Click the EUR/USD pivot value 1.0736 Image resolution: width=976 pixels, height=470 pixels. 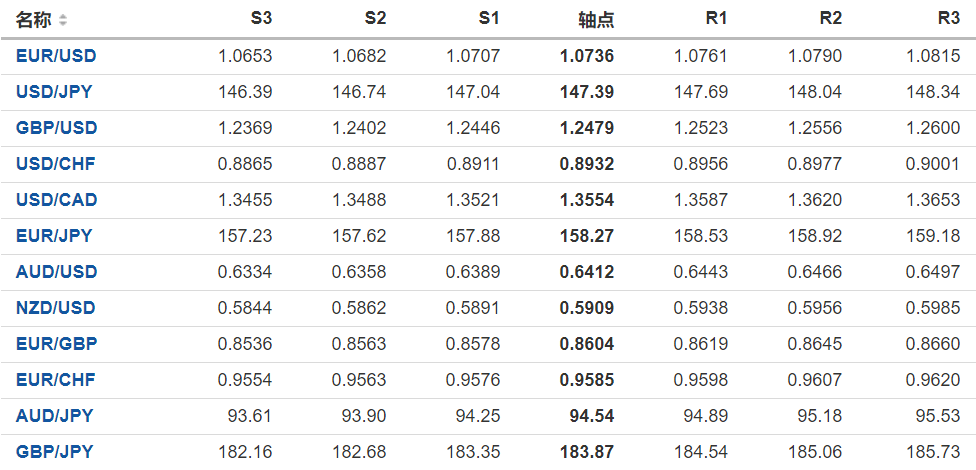(587, 56)
